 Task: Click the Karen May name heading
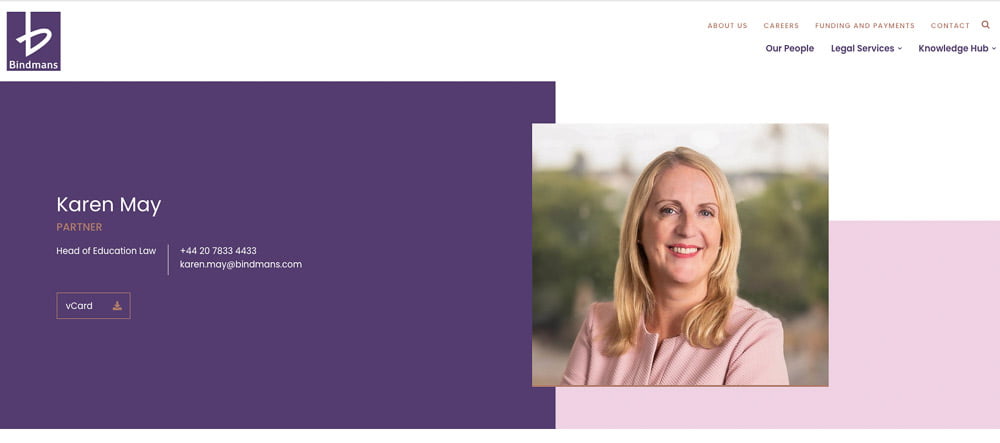click(108, 205)
